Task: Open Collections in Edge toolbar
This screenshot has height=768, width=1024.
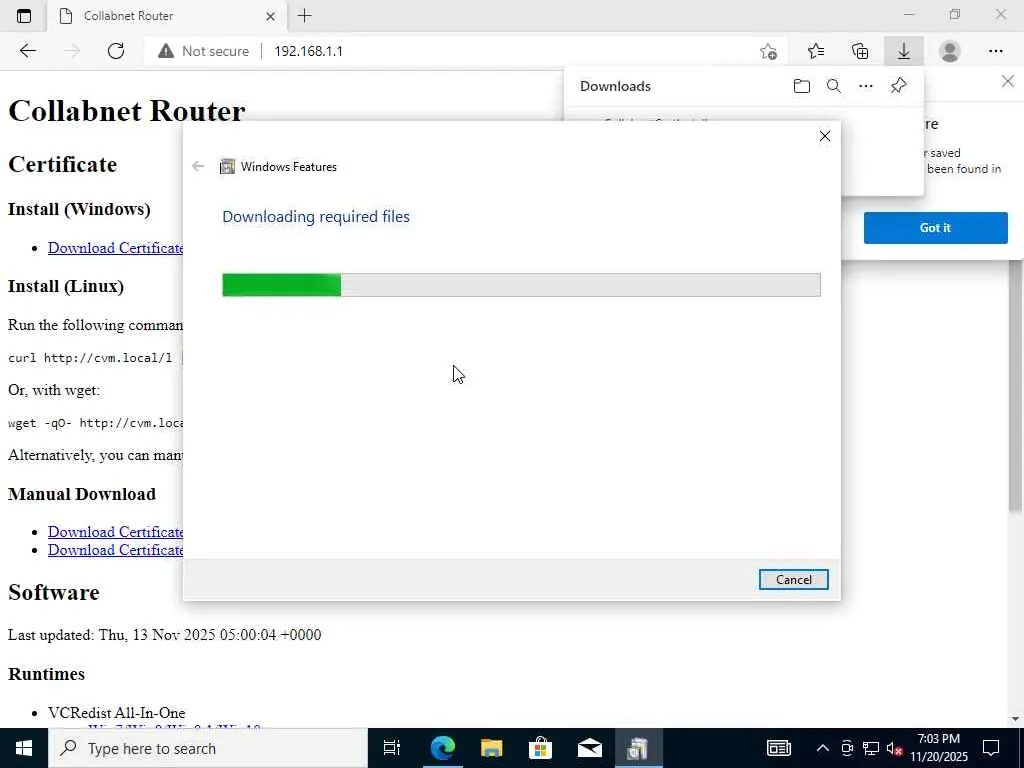Action: coord(860,51)
